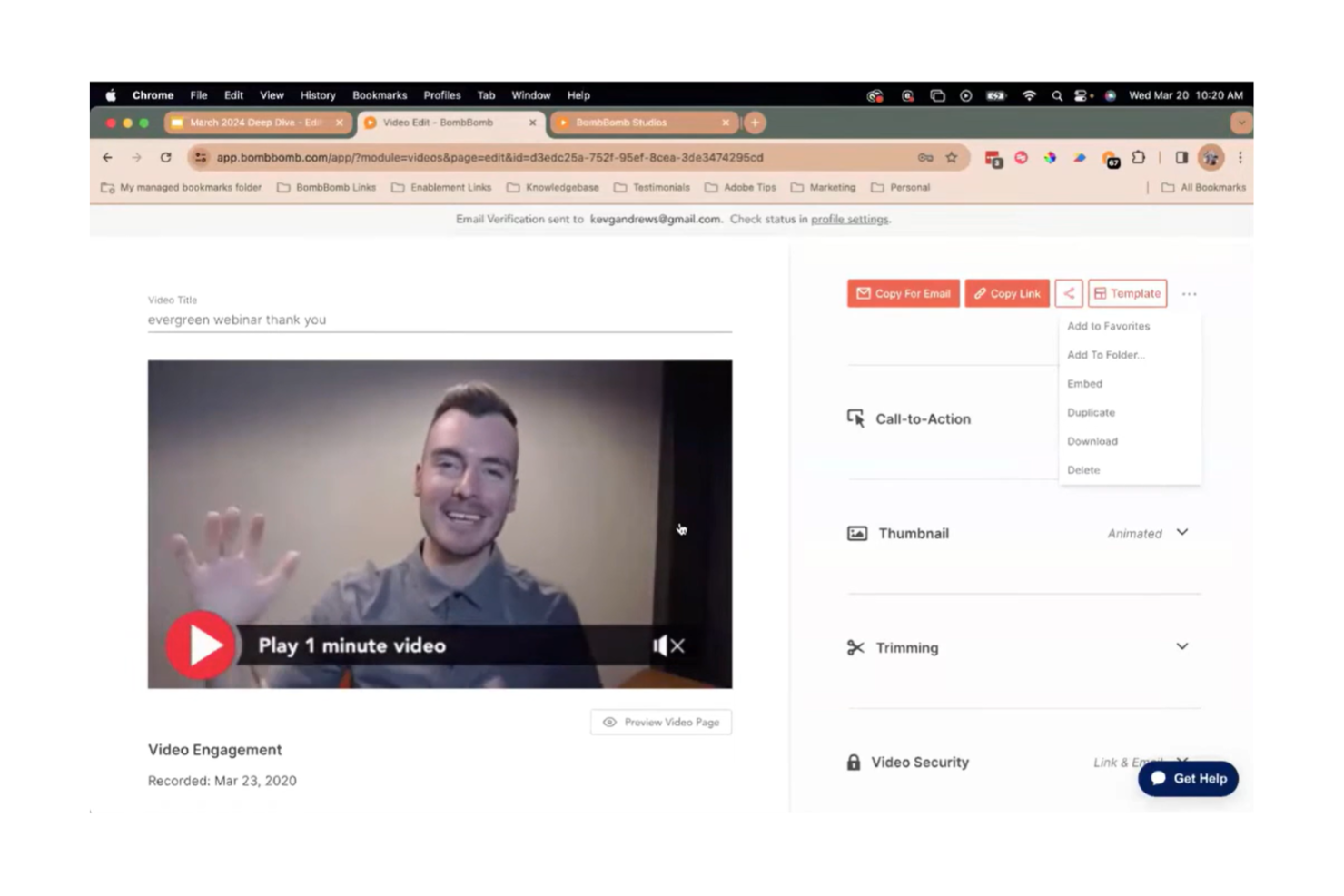Unmute the video via speaker icon
Image resolution: width=1344 pixels, height=896 pixels.
(667, 645)
